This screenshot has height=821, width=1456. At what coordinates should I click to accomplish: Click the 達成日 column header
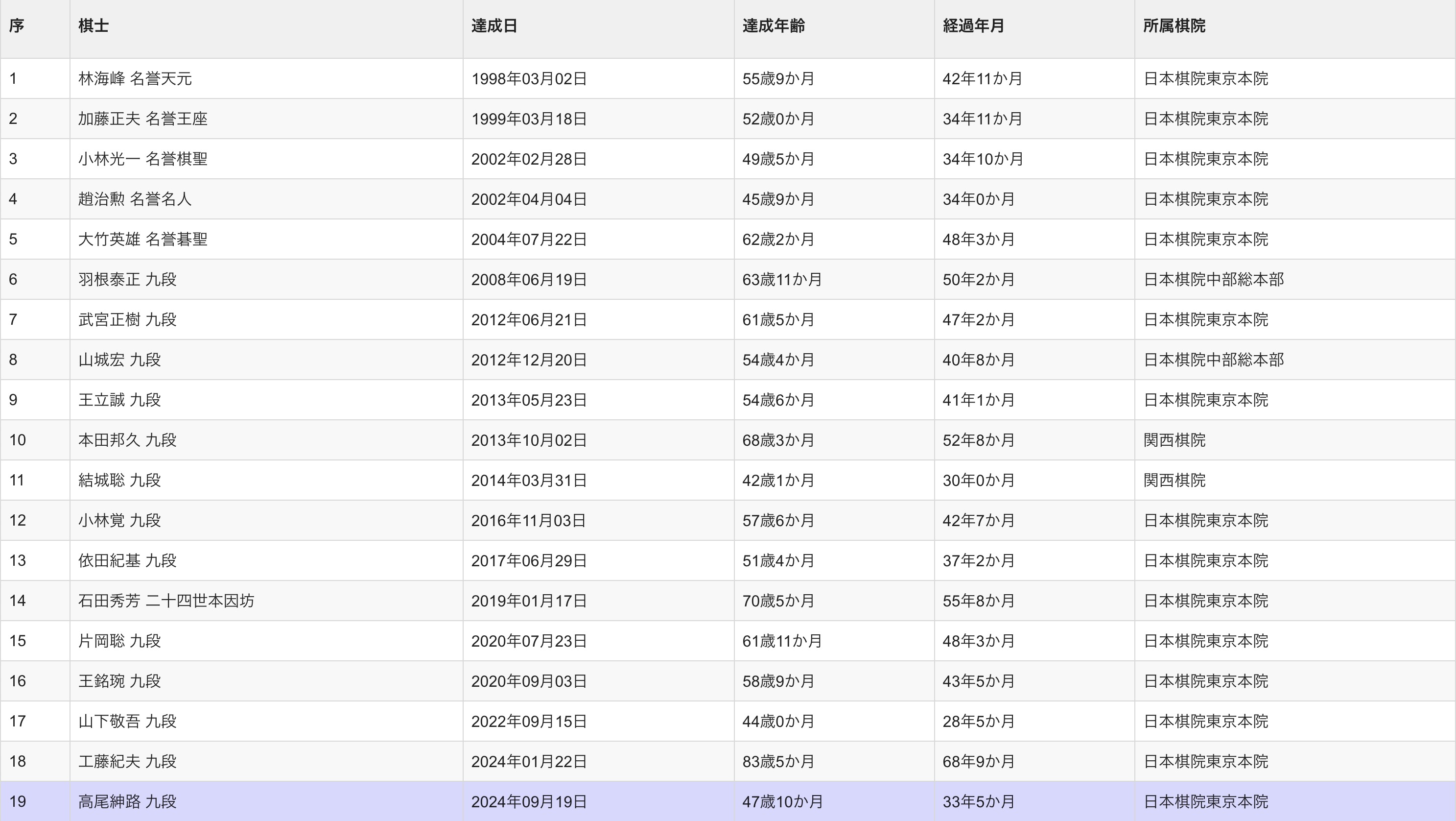point(494,26)
